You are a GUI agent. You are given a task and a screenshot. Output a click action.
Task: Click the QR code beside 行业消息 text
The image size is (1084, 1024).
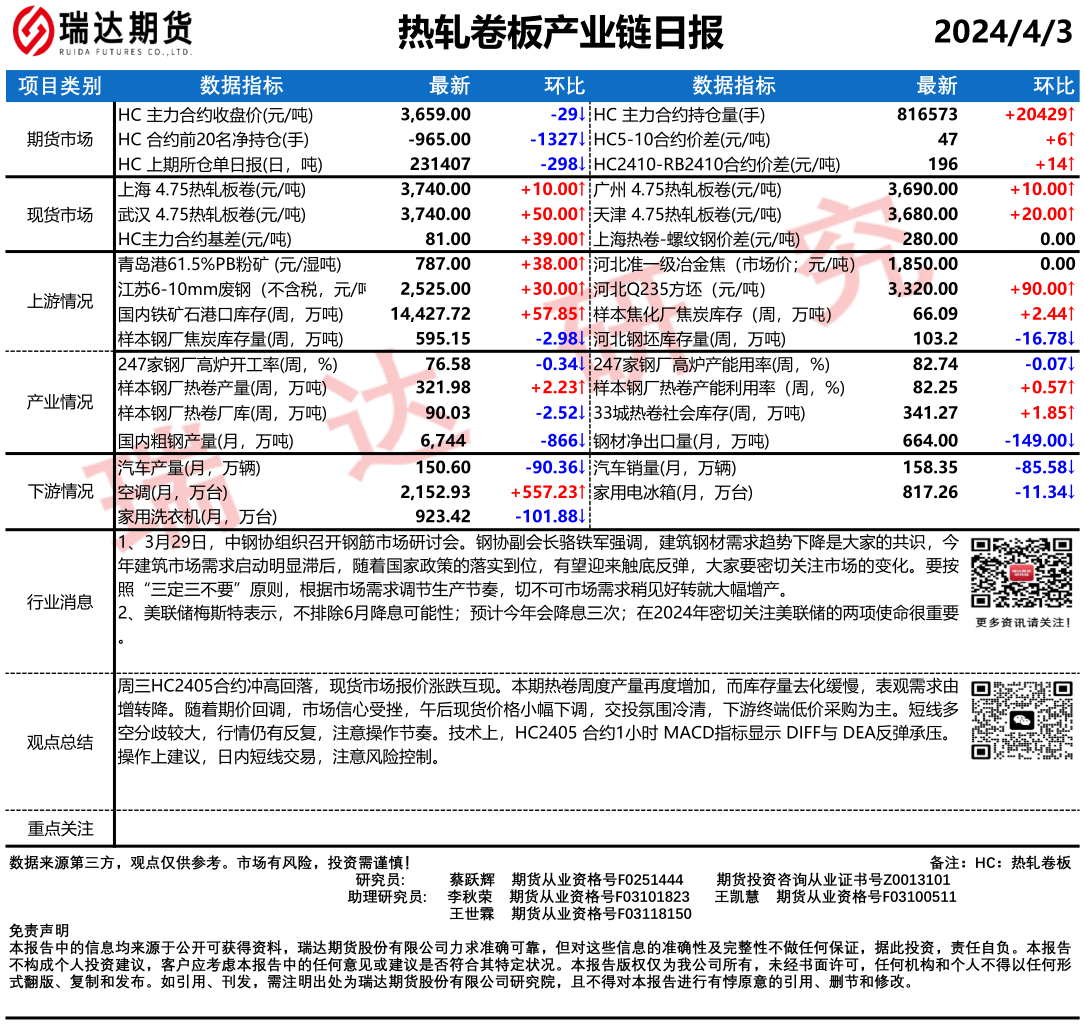pos(1019,573)
